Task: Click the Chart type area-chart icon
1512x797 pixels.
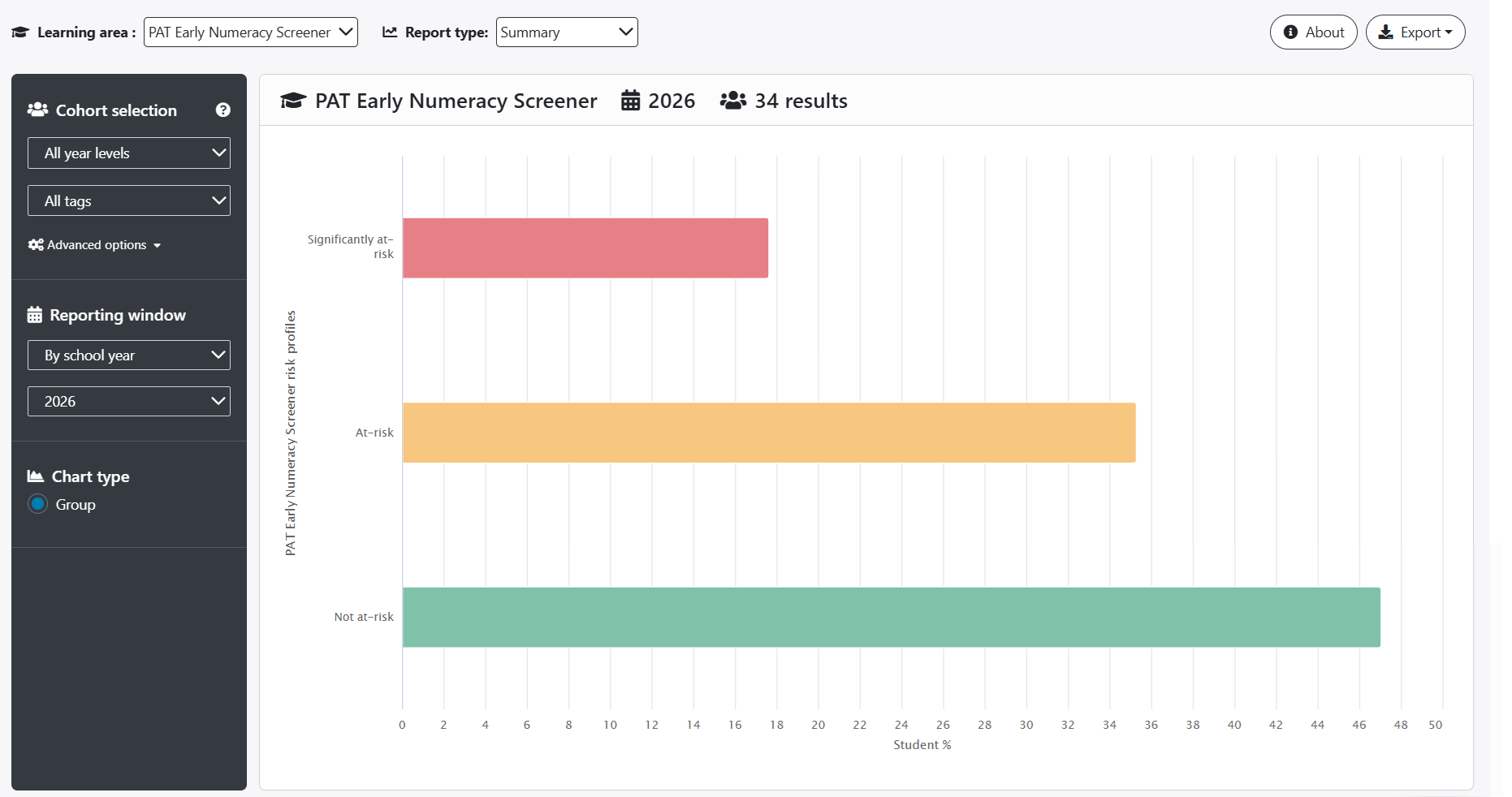Action: tap(36, 476)
